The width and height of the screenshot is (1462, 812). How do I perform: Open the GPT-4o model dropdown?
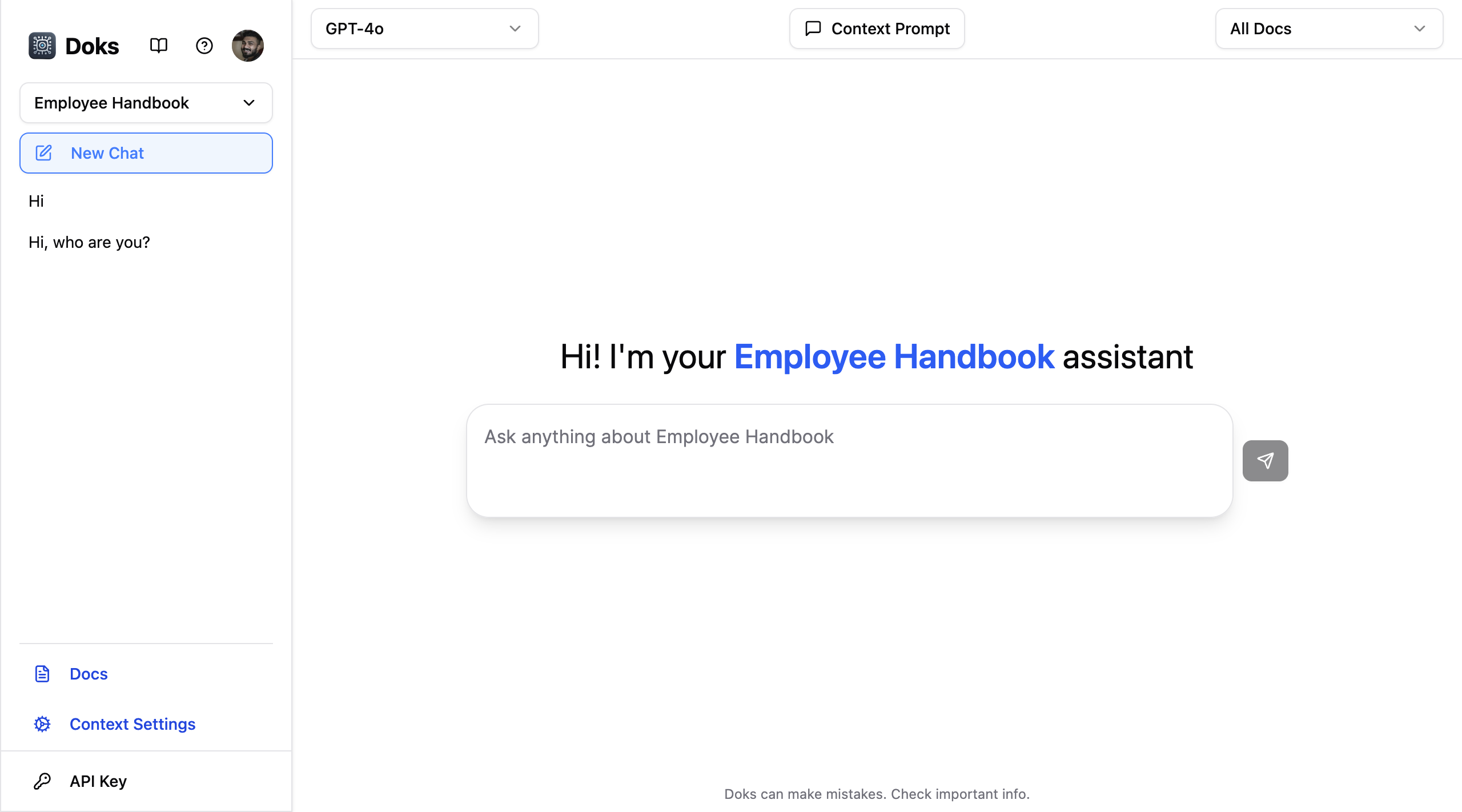pos(424,29)
